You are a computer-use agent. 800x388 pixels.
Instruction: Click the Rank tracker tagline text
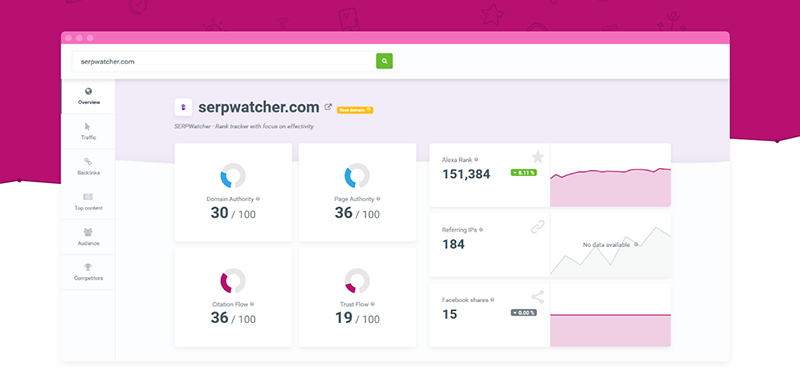244,126
